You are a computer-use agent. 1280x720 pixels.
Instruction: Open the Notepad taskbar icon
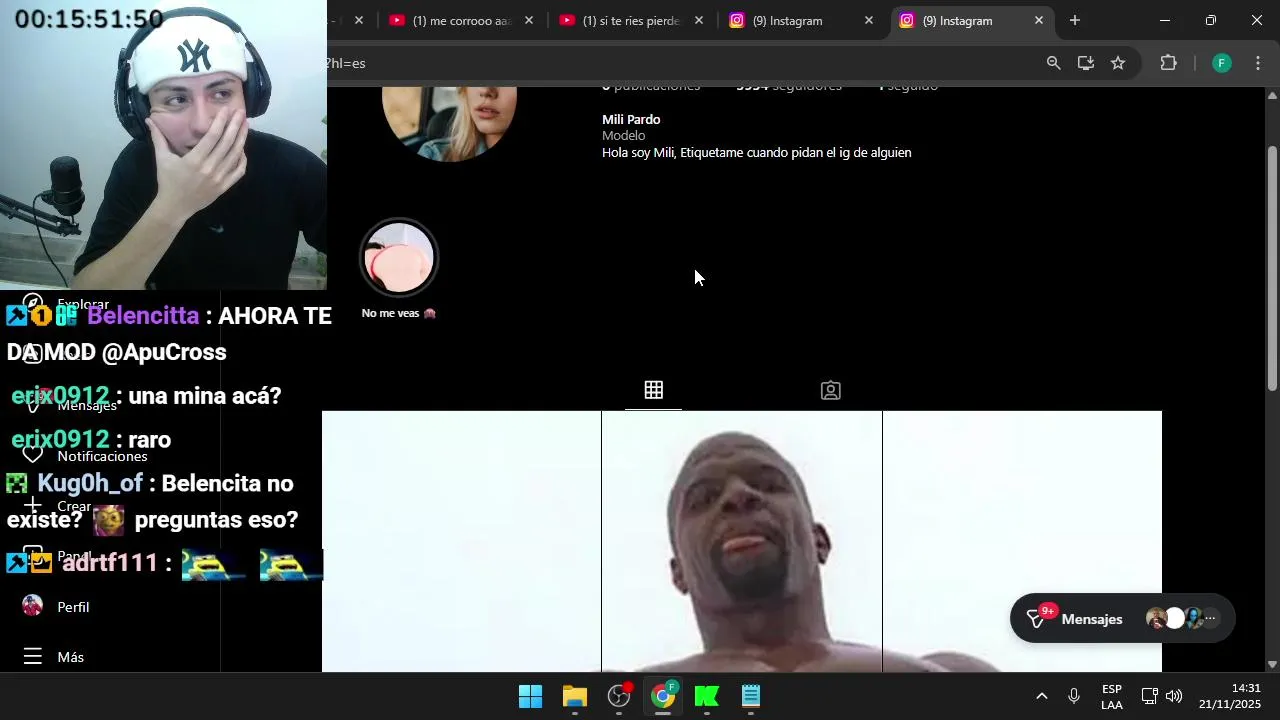[751, 696]
